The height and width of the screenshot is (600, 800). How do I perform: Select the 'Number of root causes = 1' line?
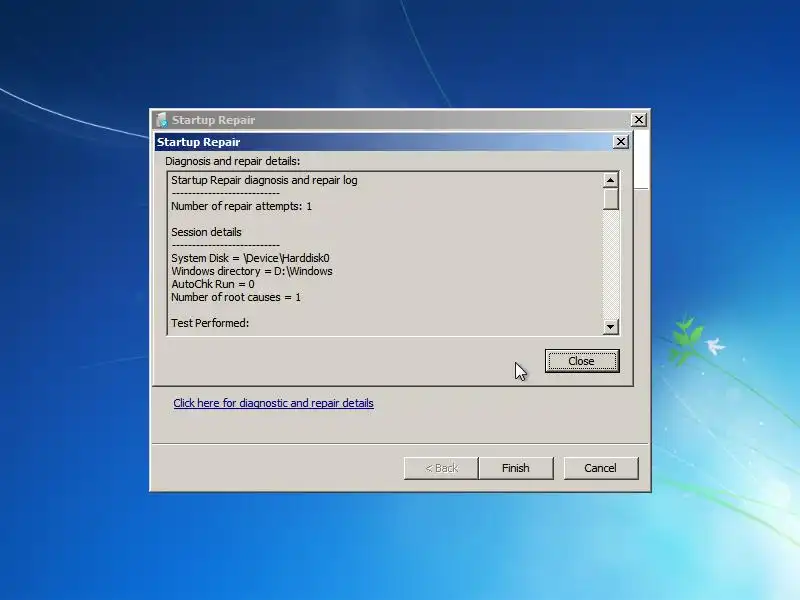point(236,297)
